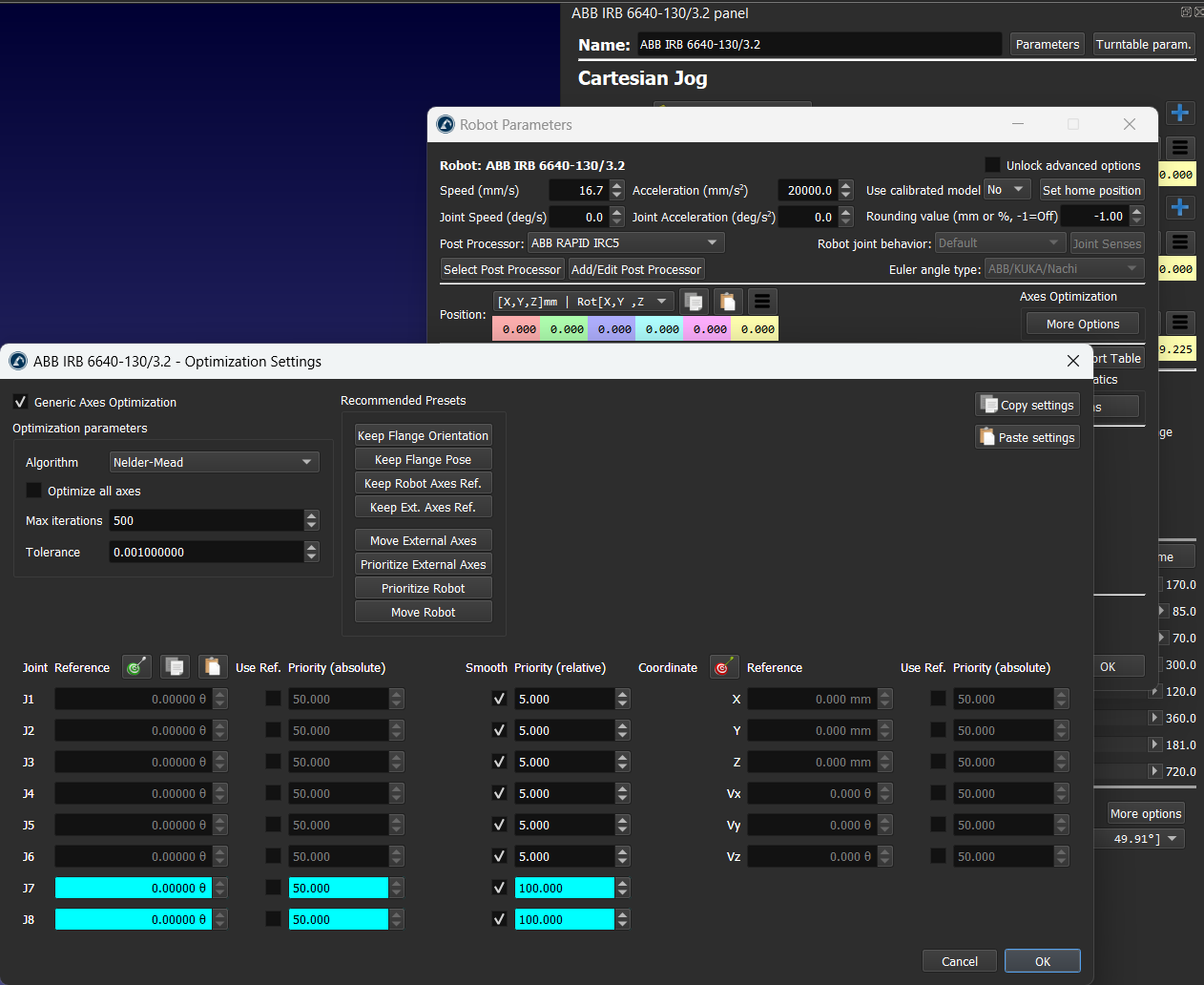The width and height of the screenshot is (1204, 985).
Task: Click OK in Optimization Settings dialog
Action: 1042,961
